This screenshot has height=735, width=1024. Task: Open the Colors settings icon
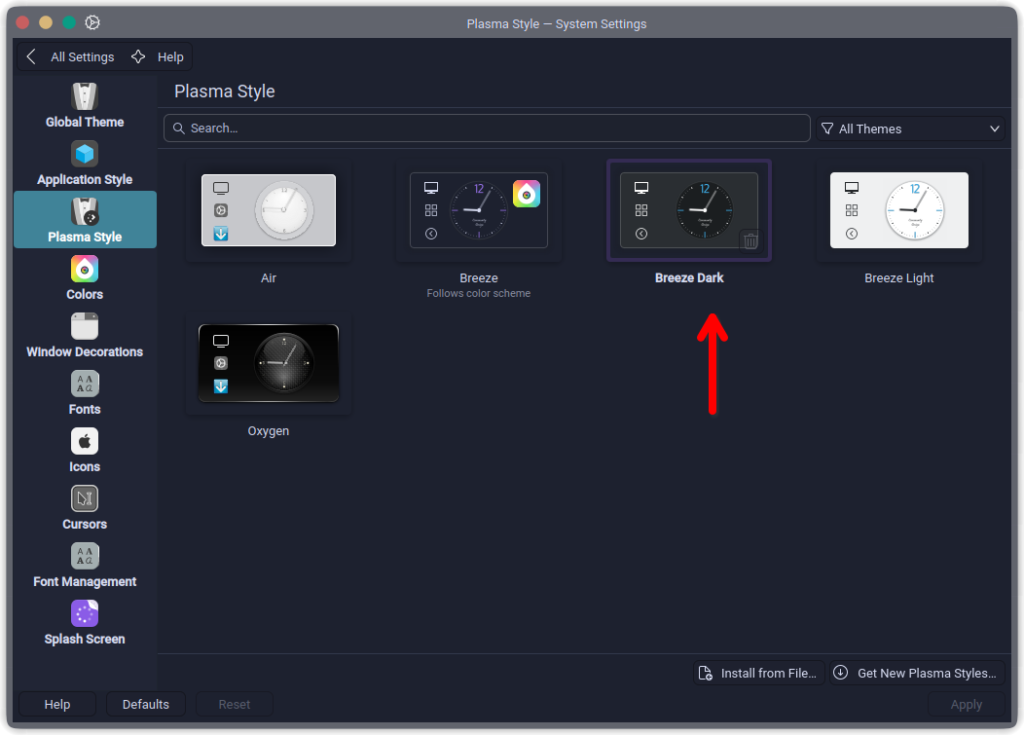(x=84, y=269)
